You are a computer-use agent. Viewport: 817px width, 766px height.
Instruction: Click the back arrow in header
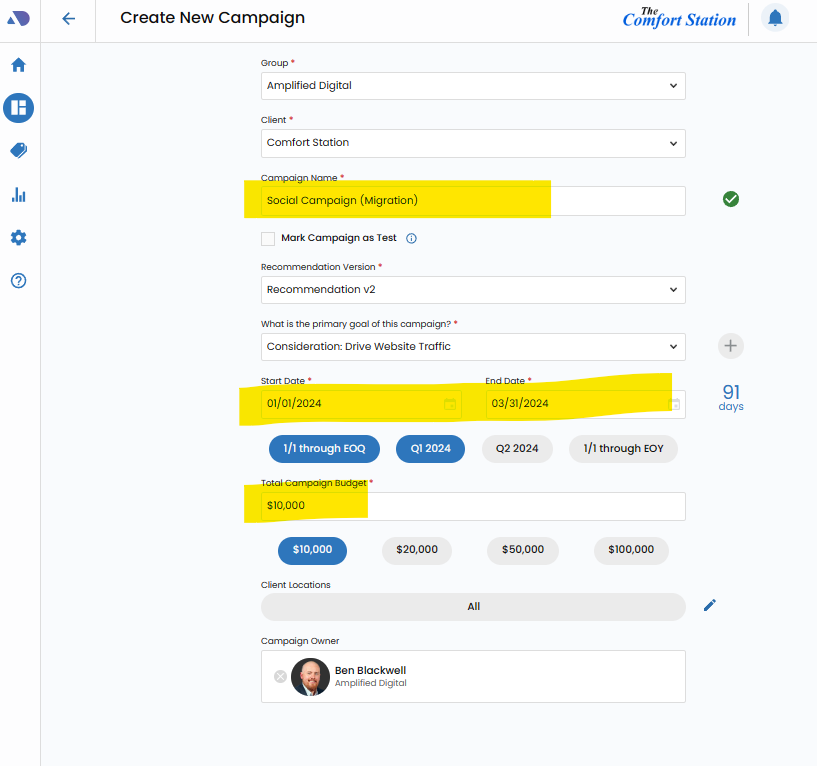pos(68,19)
